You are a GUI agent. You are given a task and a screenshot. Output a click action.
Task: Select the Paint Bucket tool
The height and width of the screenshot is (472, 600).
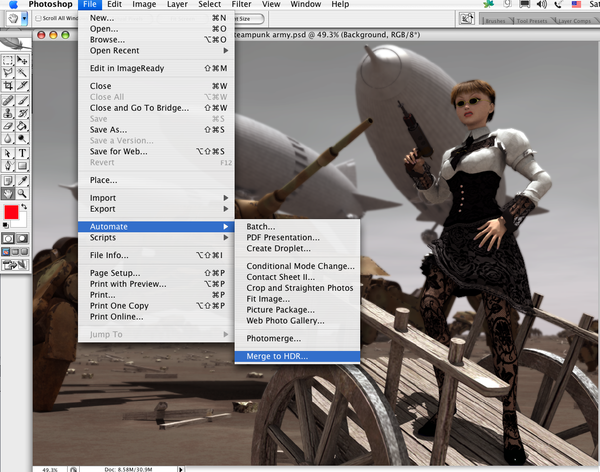tap(22, 126)
